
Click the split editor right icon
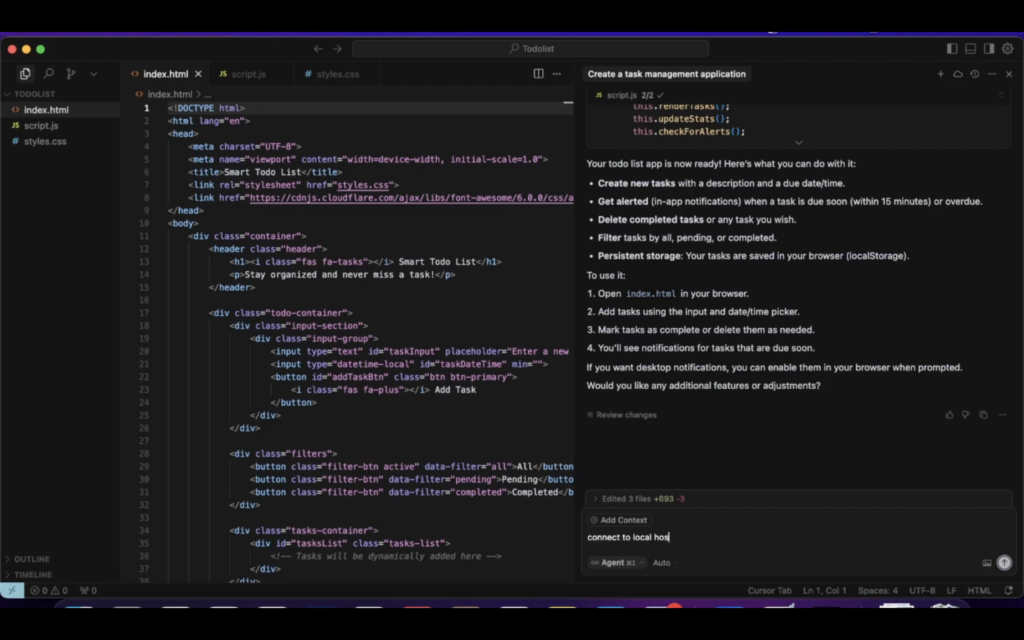pyautogui.click(x=539, y=74)
